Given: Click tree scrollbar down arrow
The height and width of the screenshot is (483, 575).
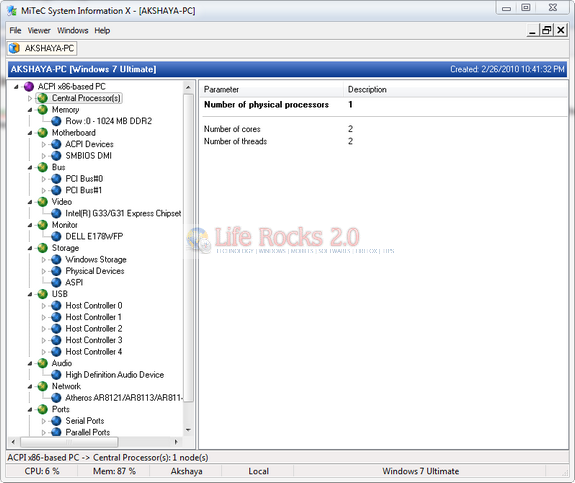Looking at the screenshot, I should [x=188, y=430].
